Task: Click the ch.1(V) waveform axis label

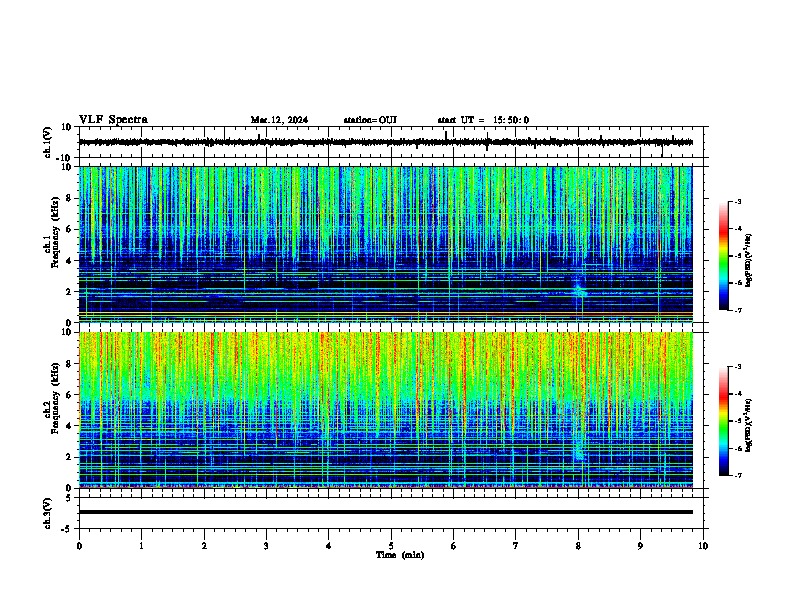Action: point(48,142)
